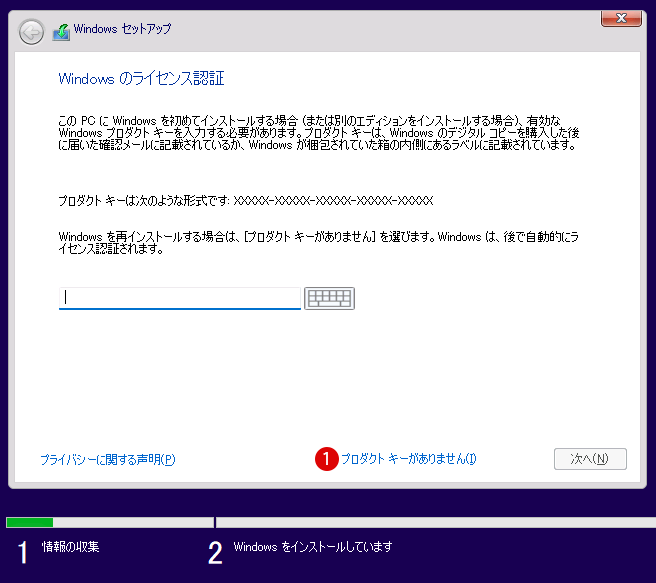Click the reinstall instructions paragraph

(318, 243)
